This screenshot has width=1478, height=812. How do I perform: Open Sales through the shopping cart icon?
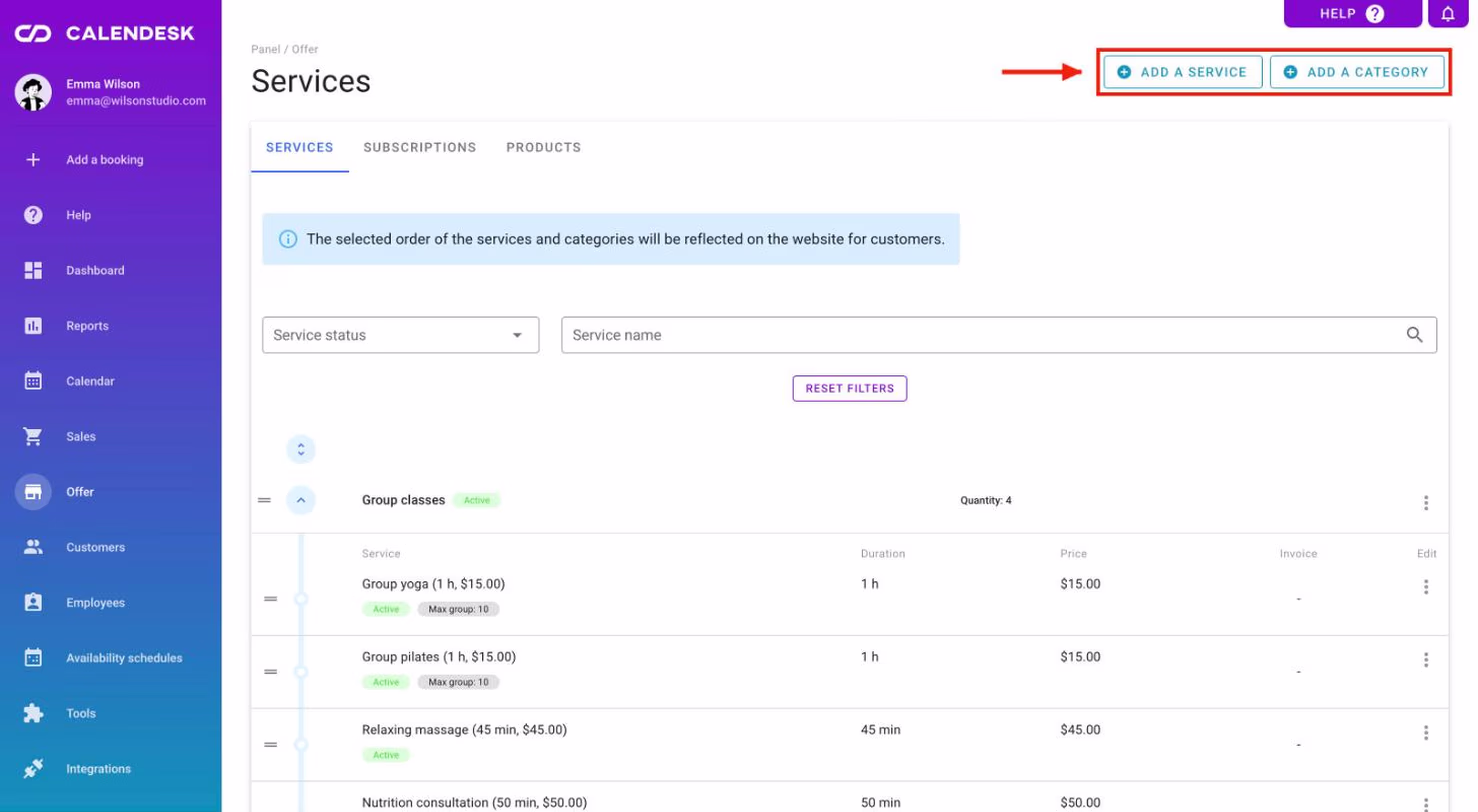(x=33, y=437)
